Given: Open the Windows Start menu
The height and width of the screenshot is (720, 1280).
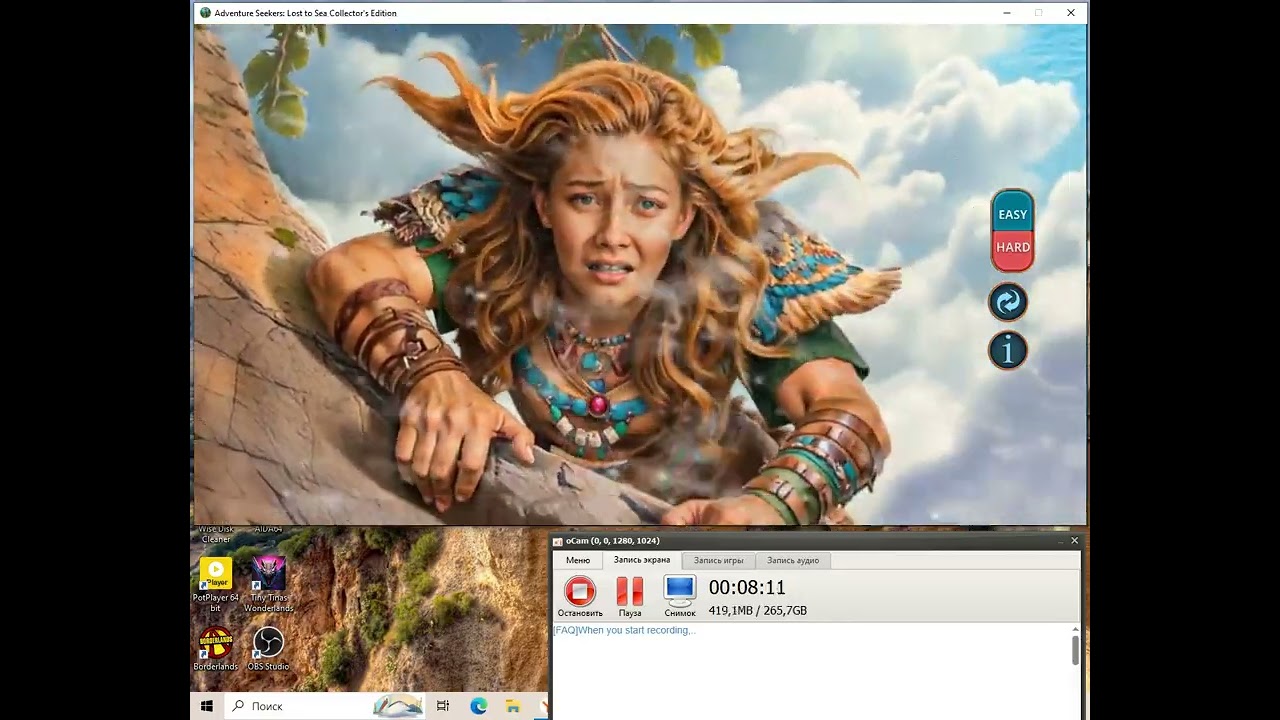Looking at the screenshot, I should [x=207, y=706].
